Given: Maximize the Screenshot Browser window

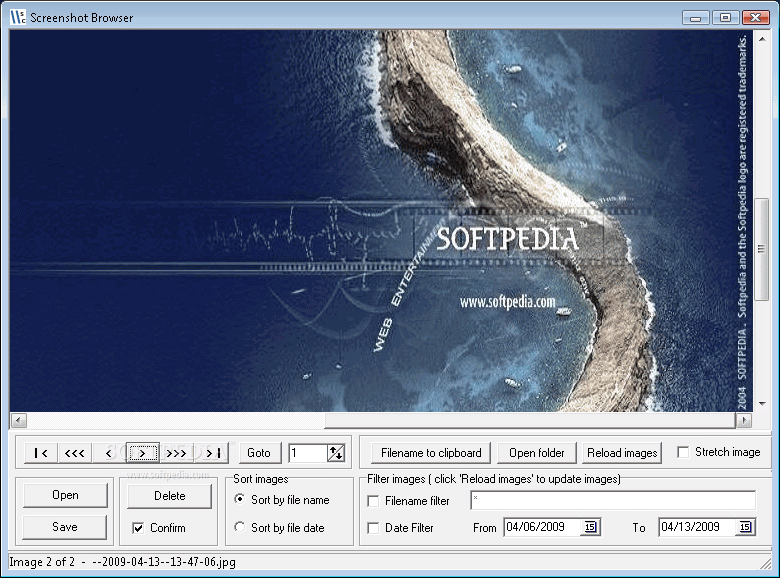Looking at the screenshot, I should [x=725, y=18].
